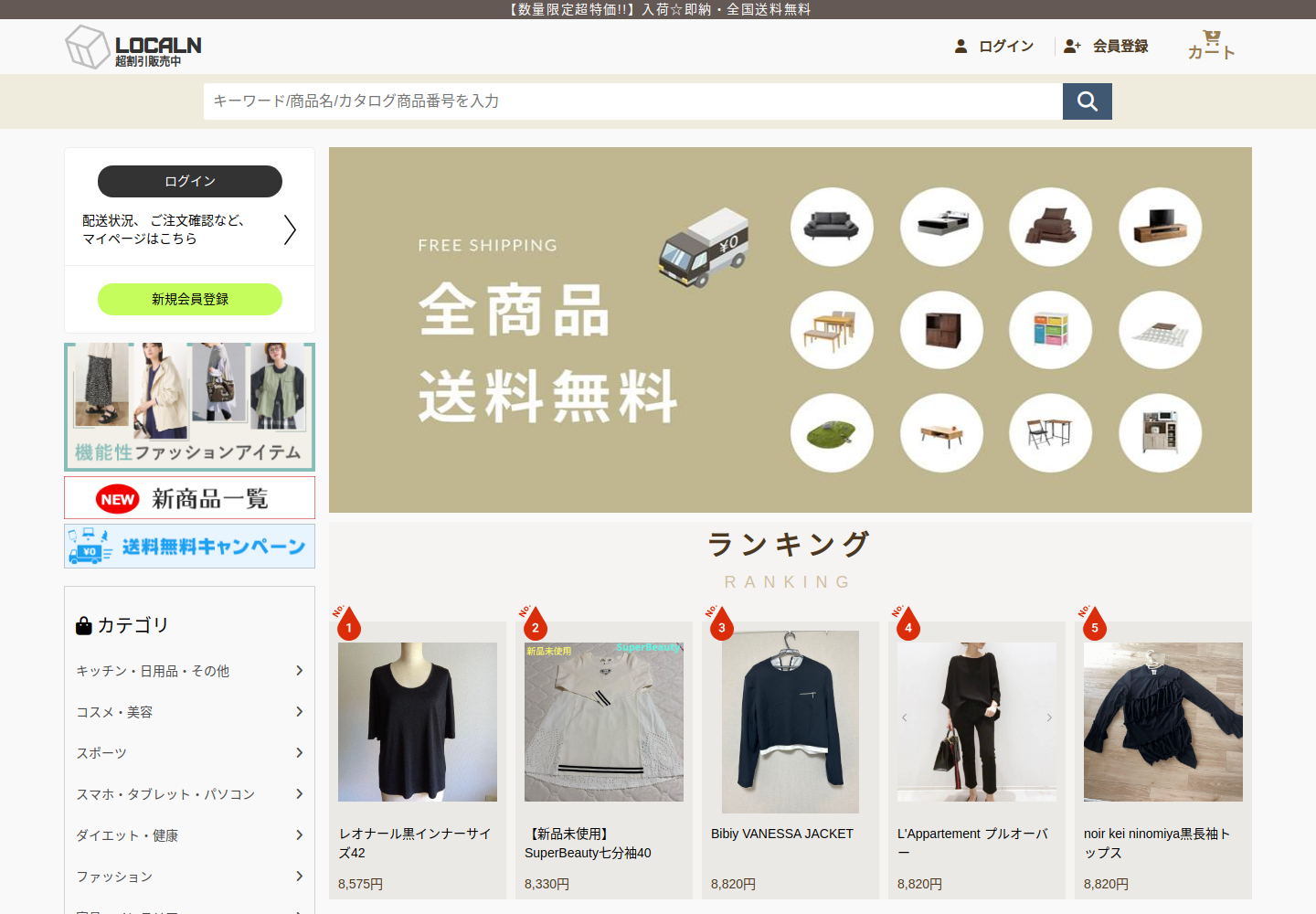Select the green rug circle icon
The width and height of the screenshot is (1316, 914).
pyautogui.click(x=832, y=433)
